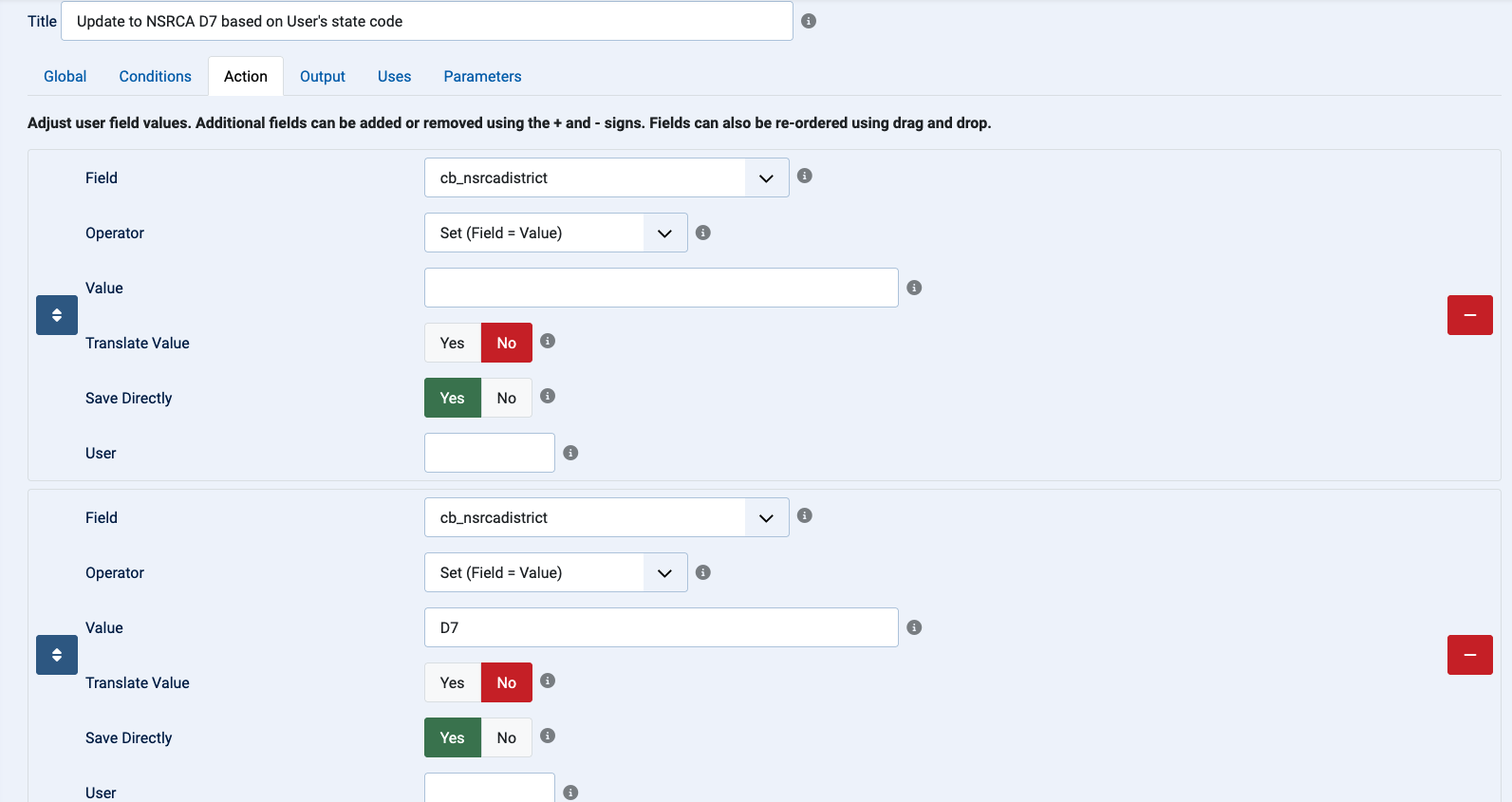Click the info icon beside the second Field dropdown

tap(805, 515)
